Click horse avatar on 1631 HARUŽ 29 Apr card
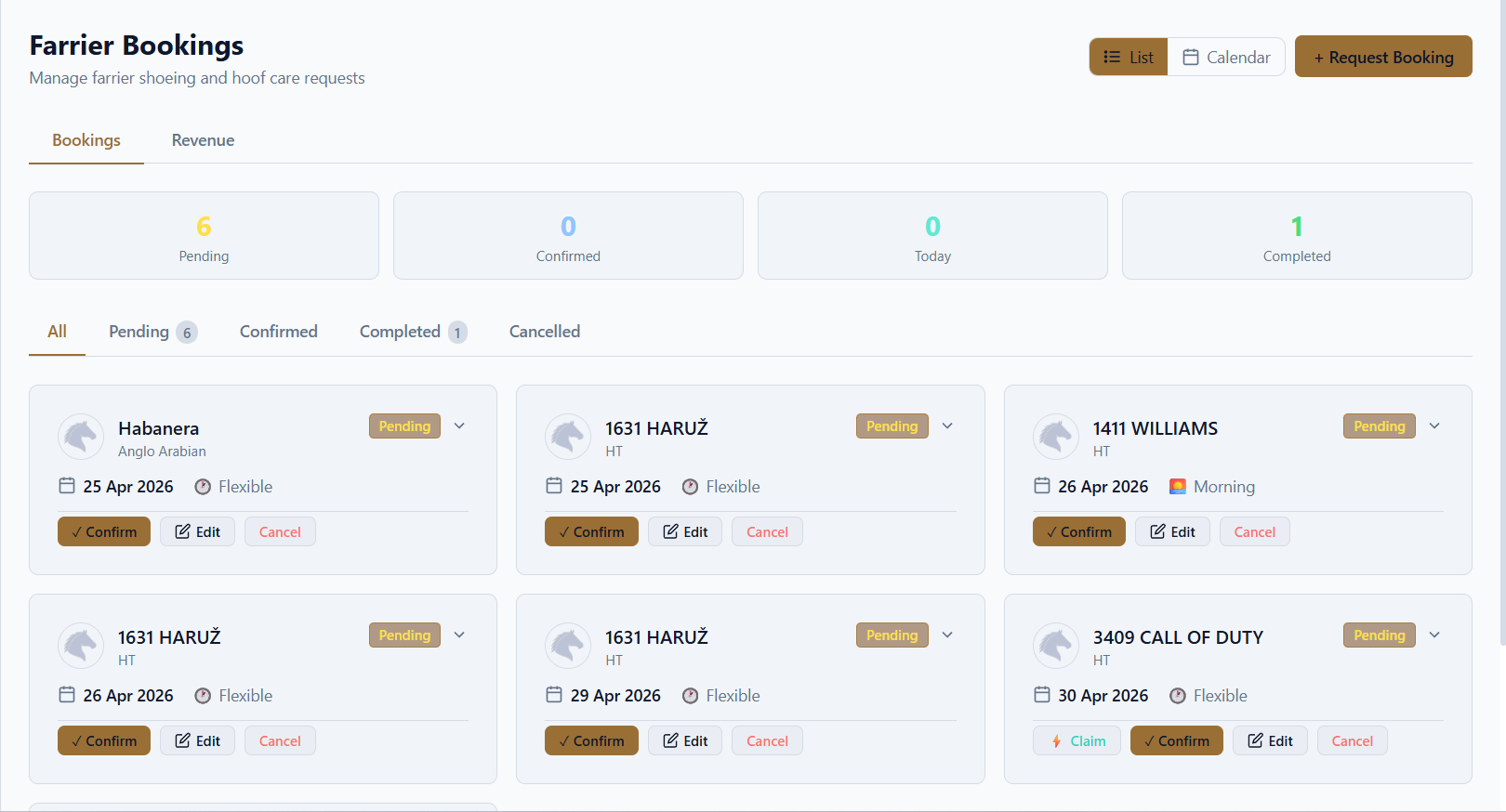The width and height of the screenshot is (1506, 812). pyautogui.click(x=568, y=646)
